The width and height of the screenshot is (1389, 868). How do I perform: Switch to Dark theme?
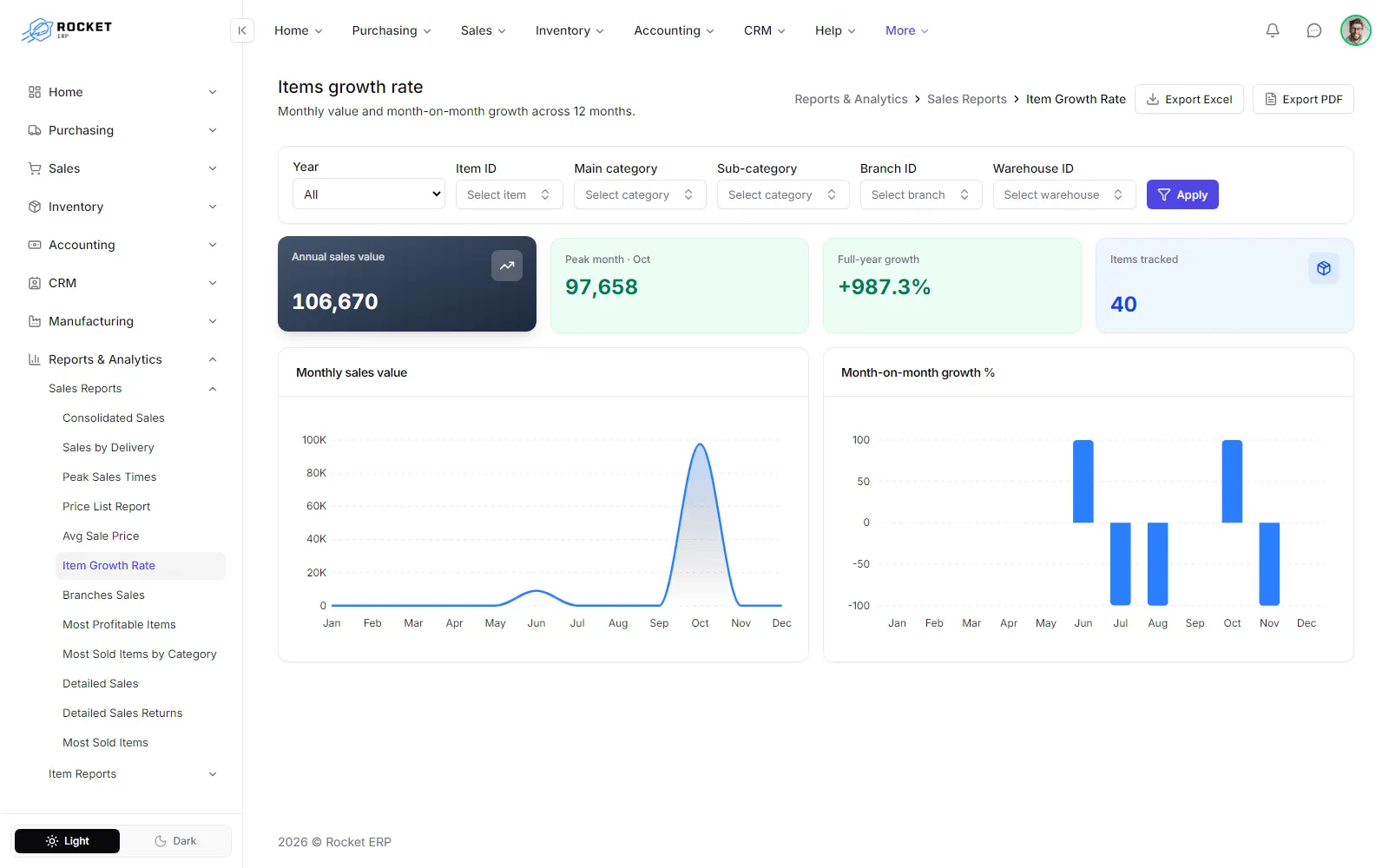click(x=175, y=841)
